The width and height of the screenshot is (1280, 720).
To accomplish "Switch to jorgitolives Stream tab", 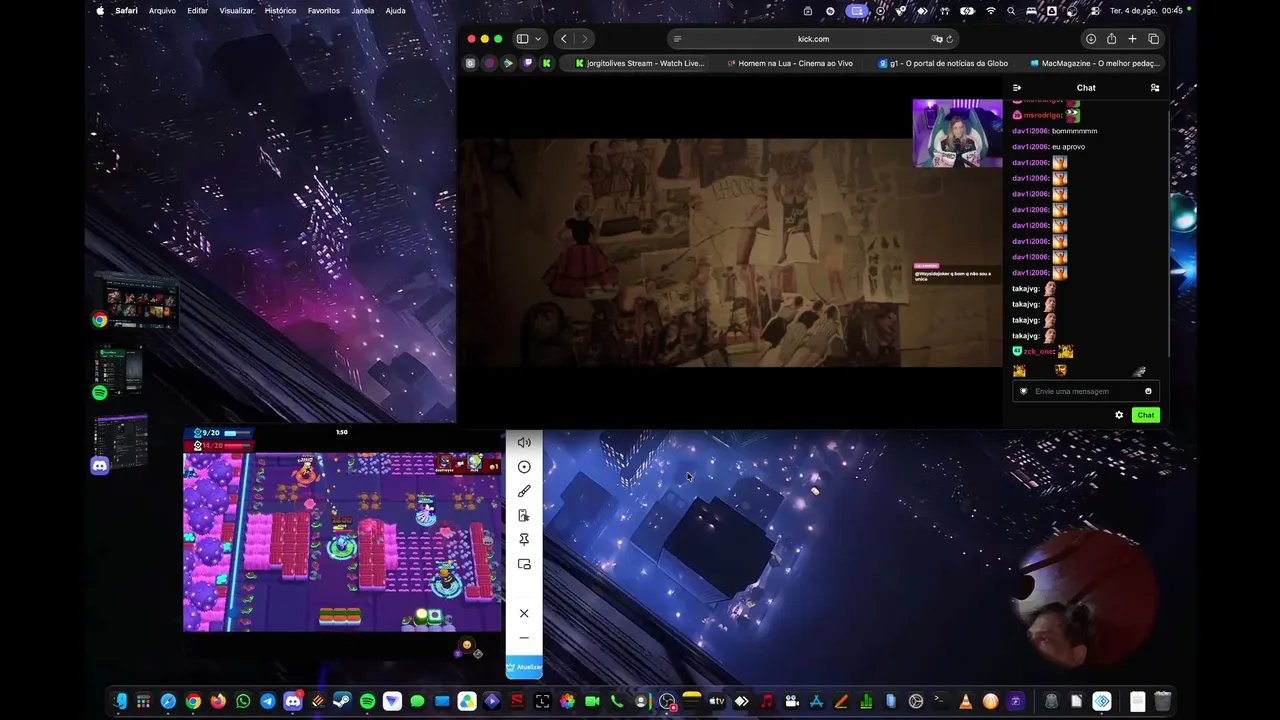I will pyautogui.click(x=639, y=63).
